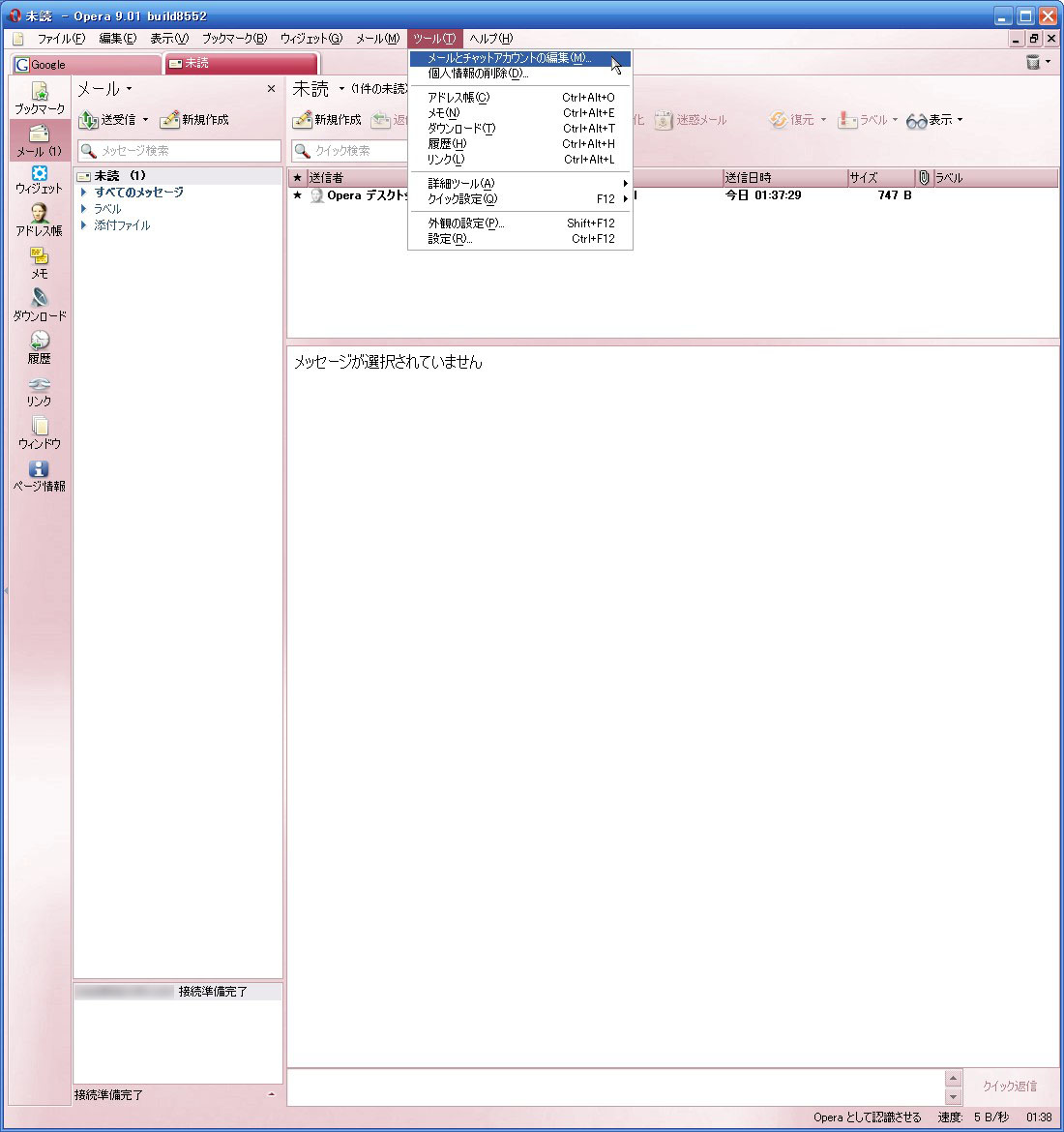1064x1132 pixels.
Task: Select the 未読 (1) folder row
Action: [x=178, y=175]
